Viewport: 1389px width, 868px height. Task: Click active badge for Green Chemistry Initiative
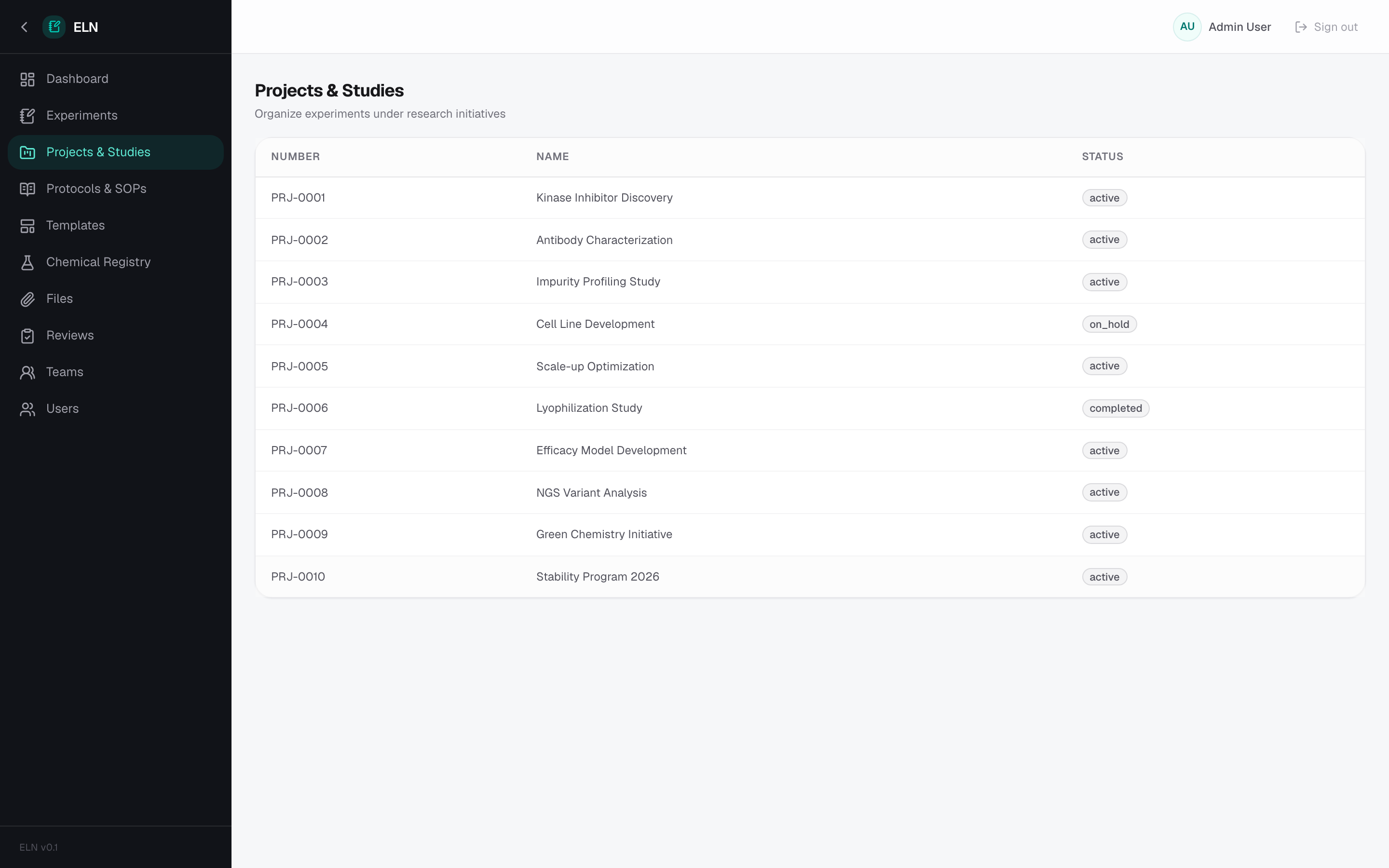(1104, 534)
